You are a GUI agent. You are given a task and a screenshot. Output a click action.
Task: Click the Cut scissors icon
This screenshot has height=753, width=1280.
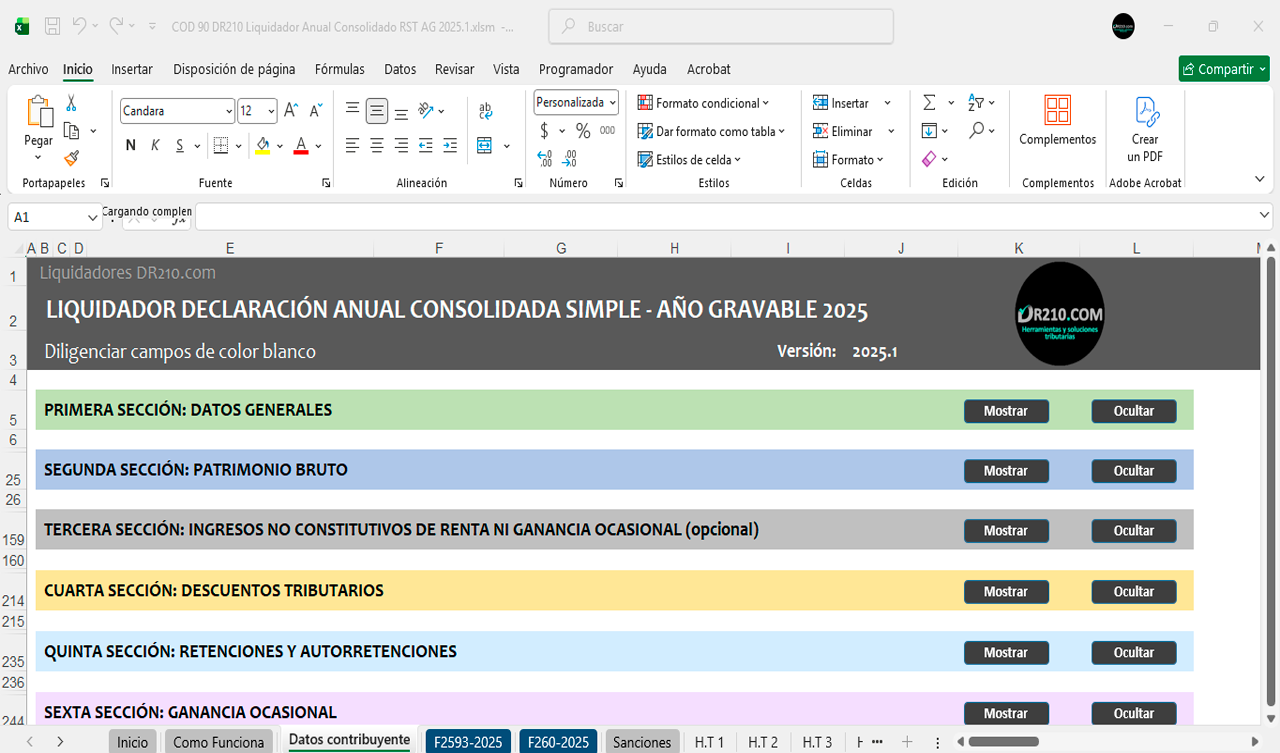coord(71,103)
